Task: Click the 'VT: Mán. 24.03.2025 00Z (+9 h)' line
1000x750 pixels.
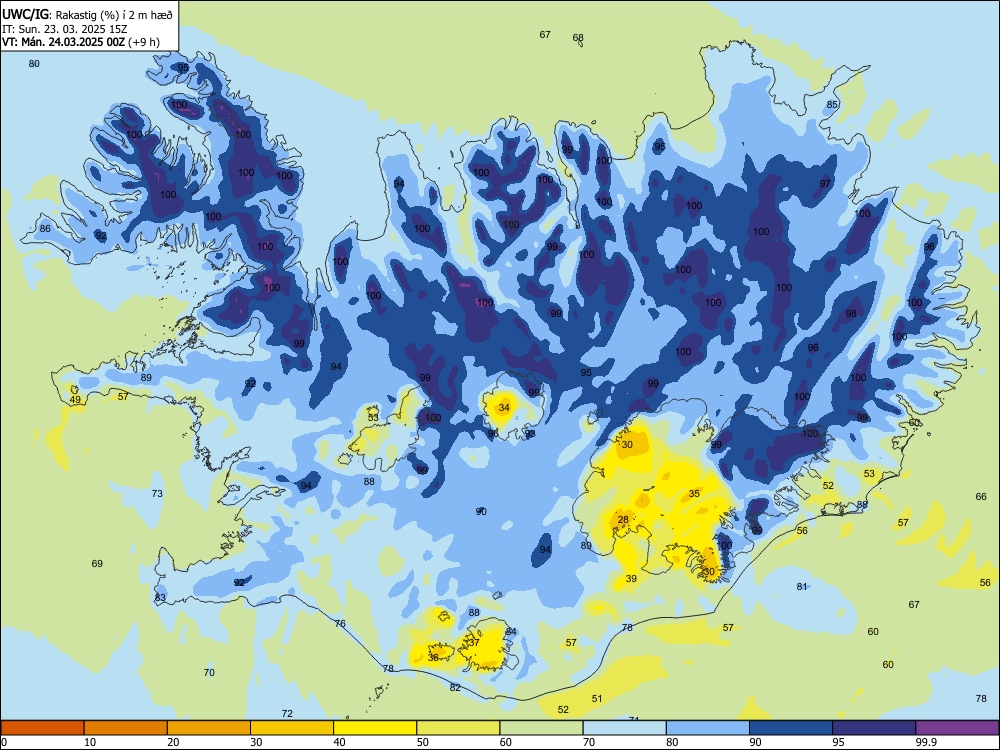Action: [80, 42]
